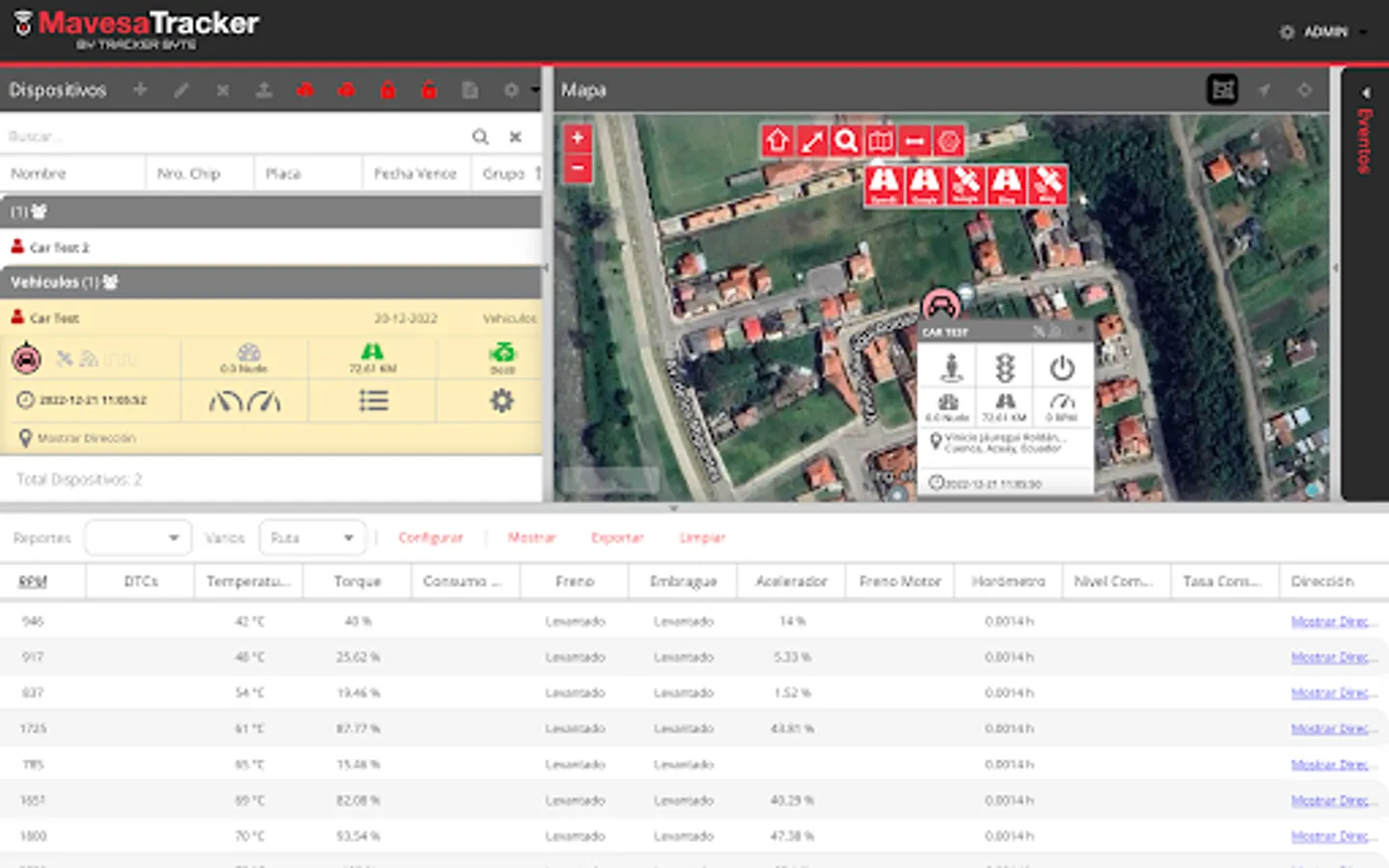Click the Buscar search input field

point(231,136)
